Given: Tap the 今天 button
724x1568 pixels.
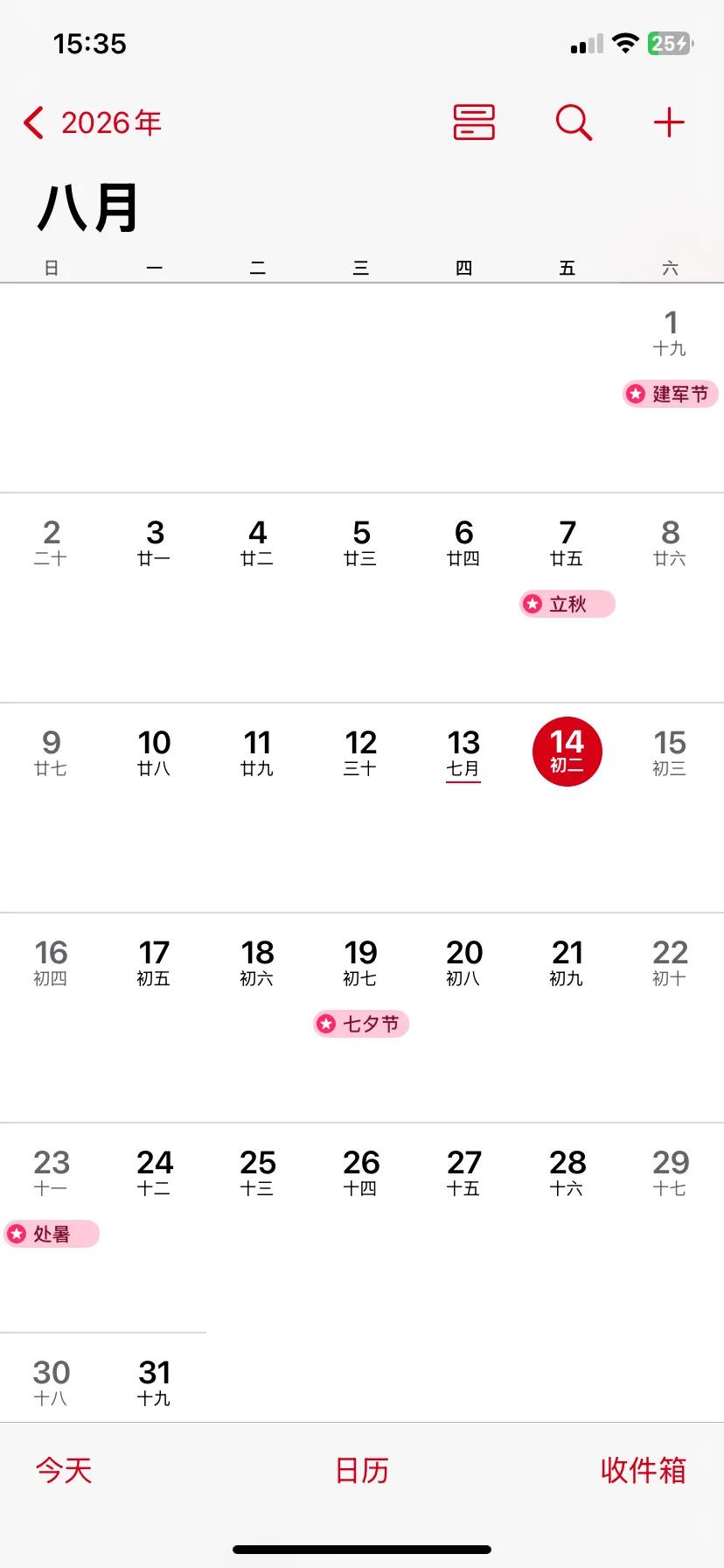Looking at the screenshot, I should [x=64, y=1470].
